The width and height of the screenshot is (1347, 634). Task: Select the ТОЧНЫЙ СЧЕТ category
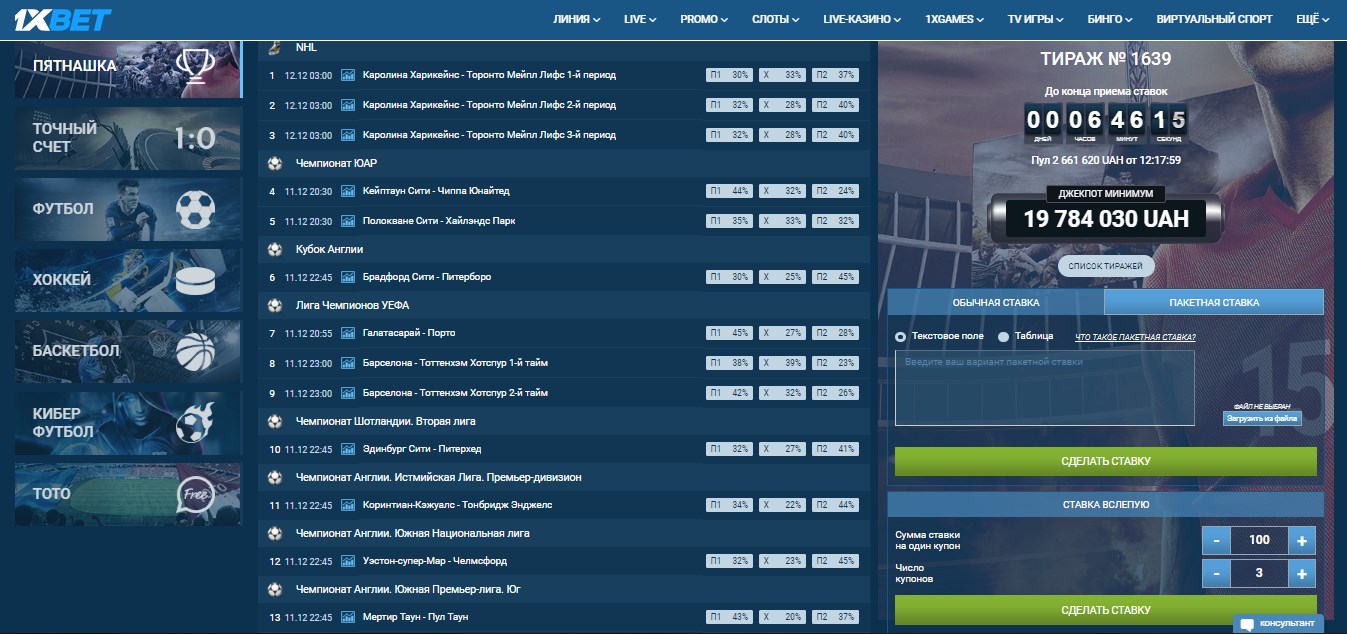coord(128,138)
